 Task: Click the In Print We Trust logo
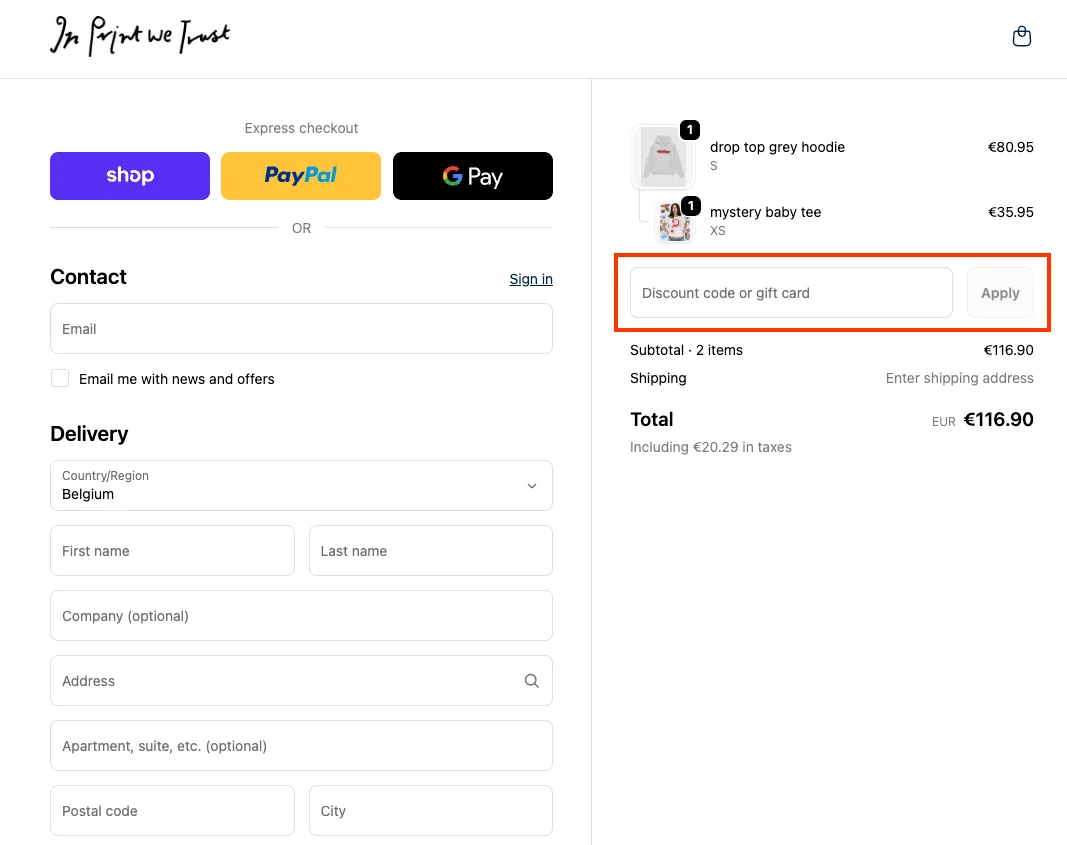[x=140, y=37]
